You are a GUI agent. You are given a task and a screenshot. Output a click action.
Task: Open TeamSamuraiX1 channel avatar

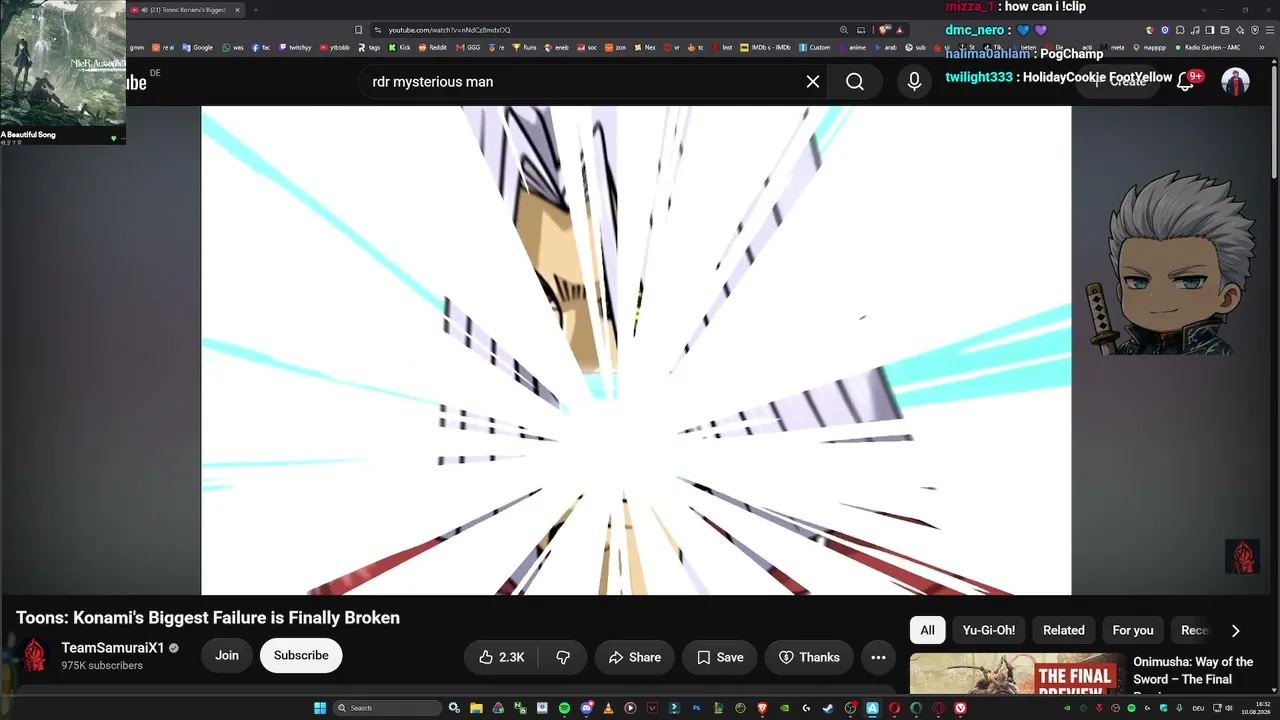pos(35,655)
